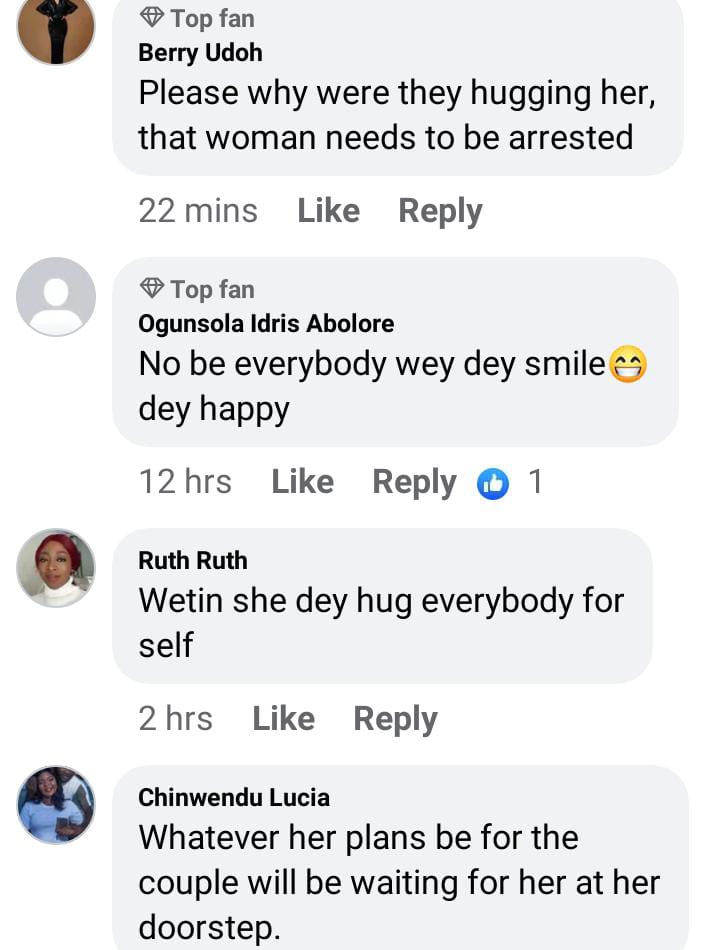Like Berry Udoh's comment
This screenshot has height=950, width=720.
(328, 211)
